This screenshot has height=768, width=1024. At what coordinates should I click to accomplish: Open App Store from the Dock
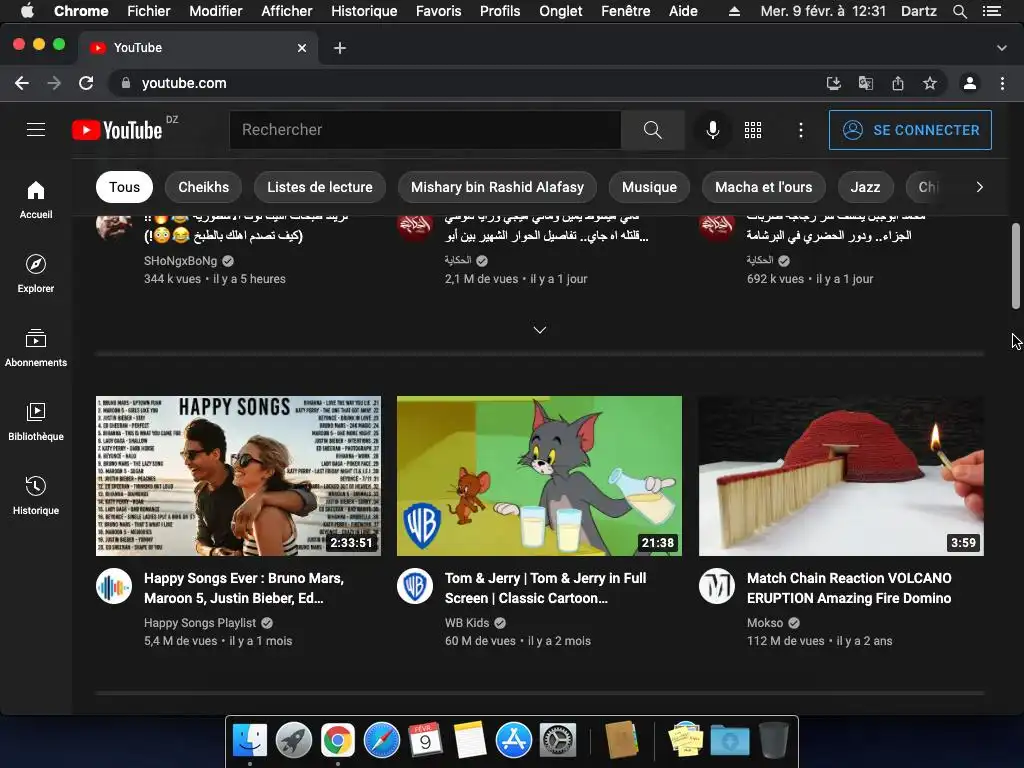[x=513, y=741]
